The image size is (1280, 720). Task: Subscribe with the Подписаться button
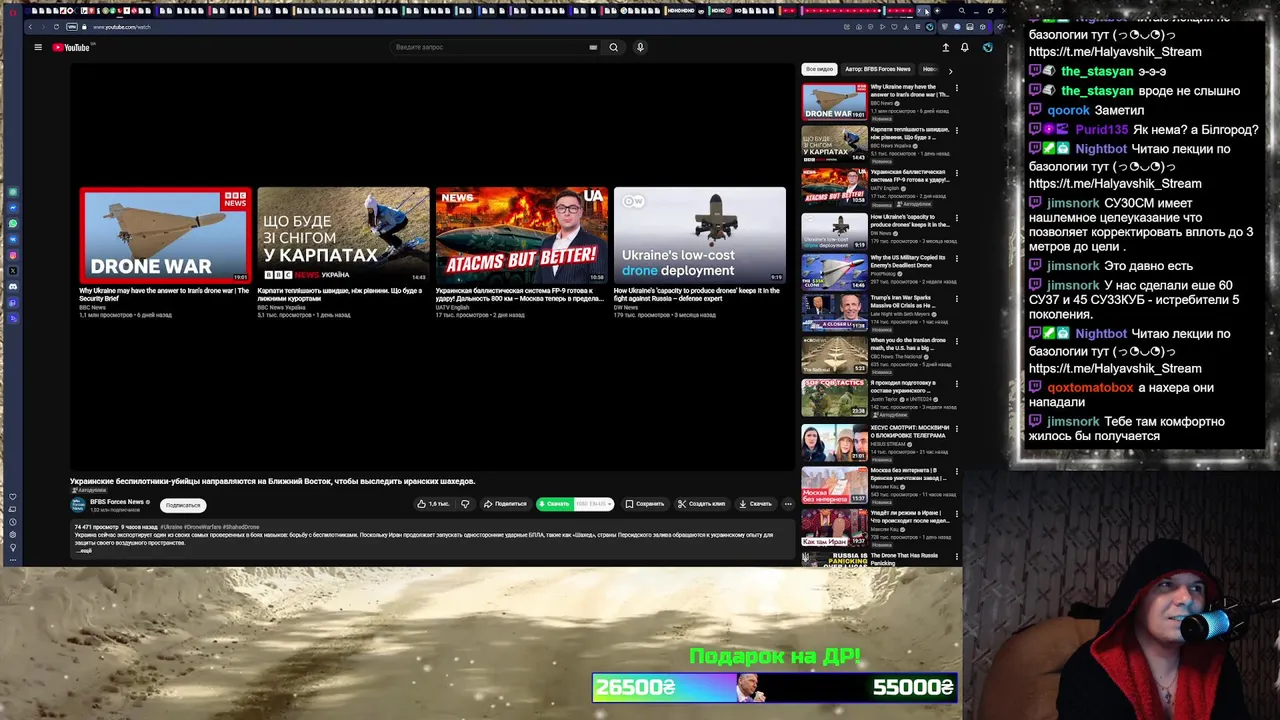click(183, 505)
